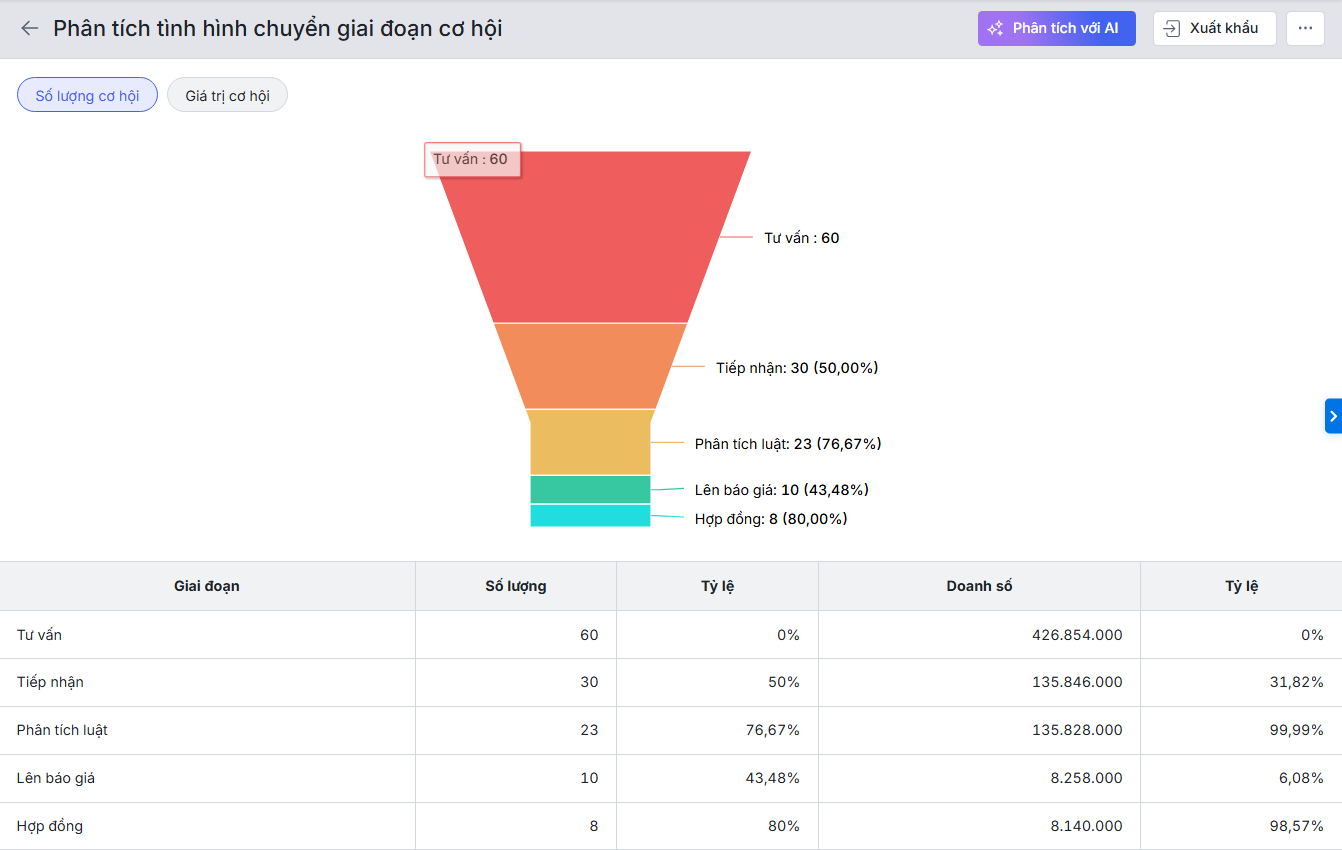The image size is (1342, 850).
Task: Open the three-dot more options menu
Action: (1305, 28)
